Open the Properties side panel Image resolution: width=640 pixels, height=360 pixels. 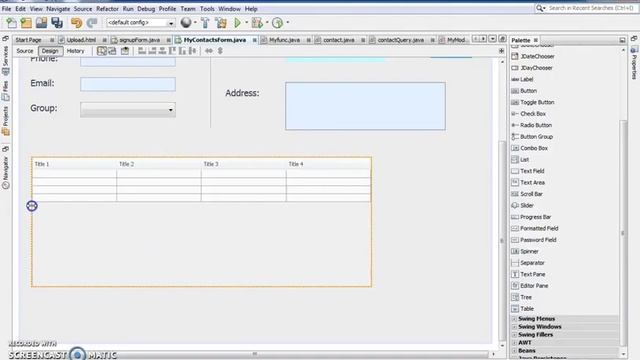point(634,63)
